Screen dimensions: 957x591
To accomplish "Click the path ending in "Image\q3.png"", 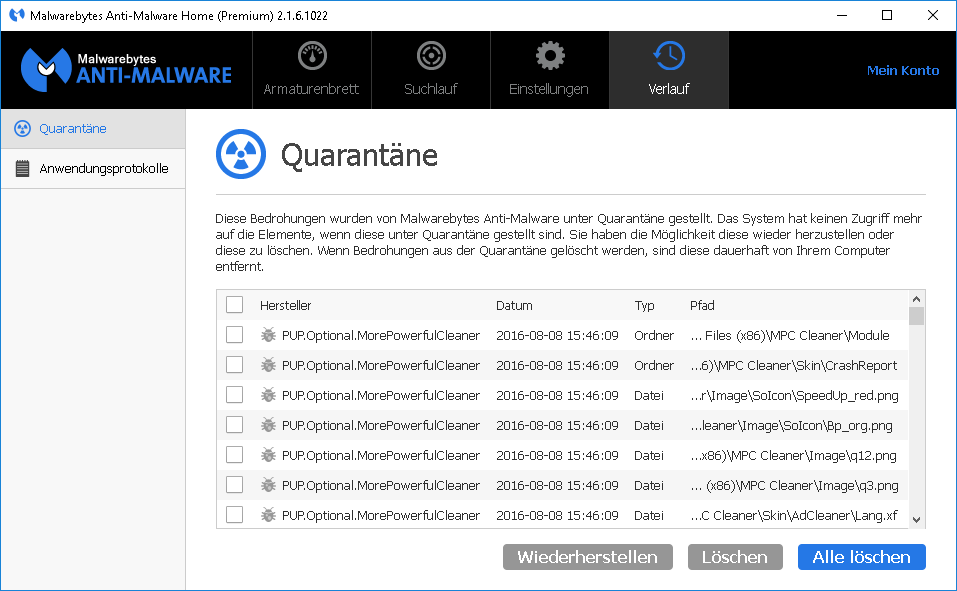I will click(795, 485).
